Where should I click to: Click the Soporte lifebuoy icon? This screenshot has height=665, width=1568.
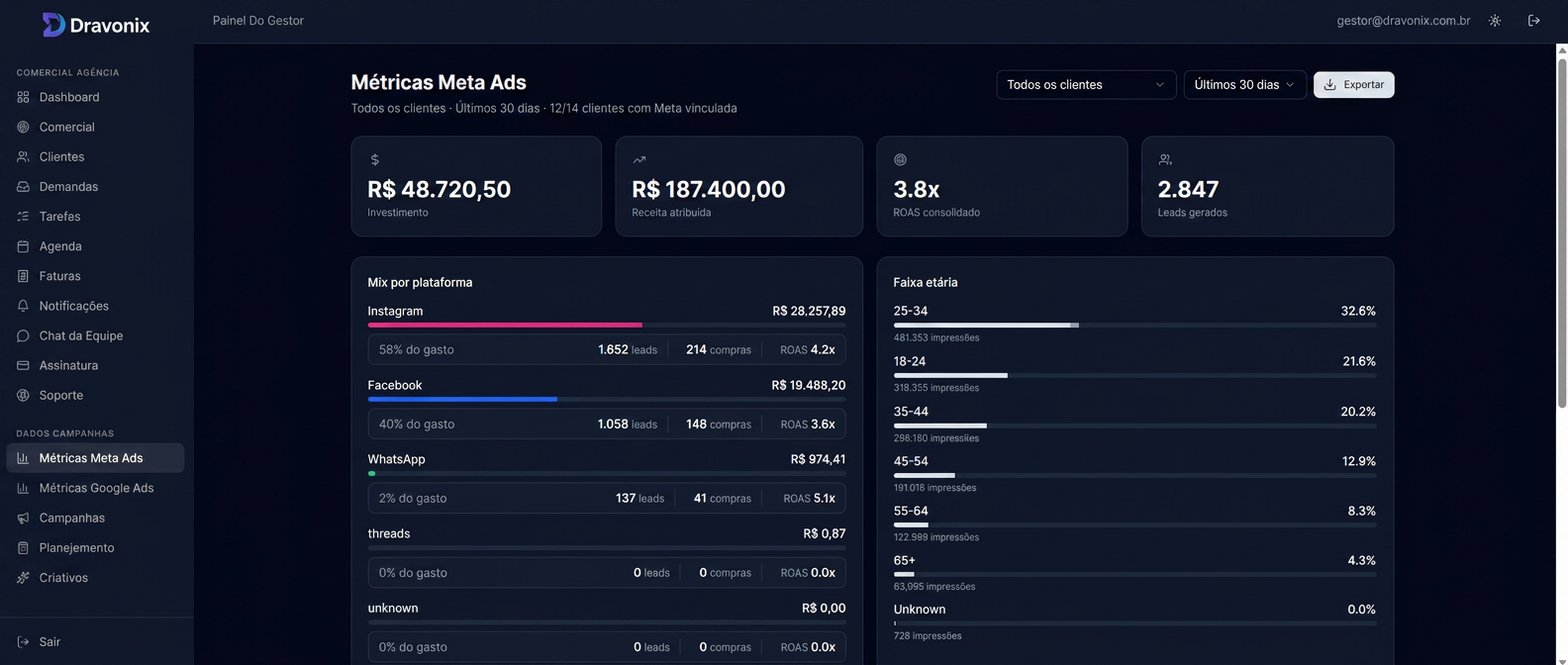point(23,395)
